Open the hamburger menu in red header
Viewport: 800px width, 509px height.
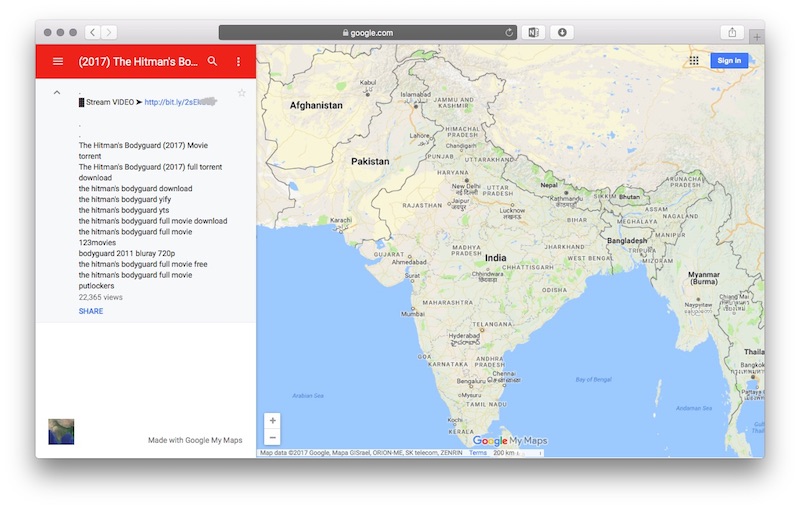(x=58, y=62)
